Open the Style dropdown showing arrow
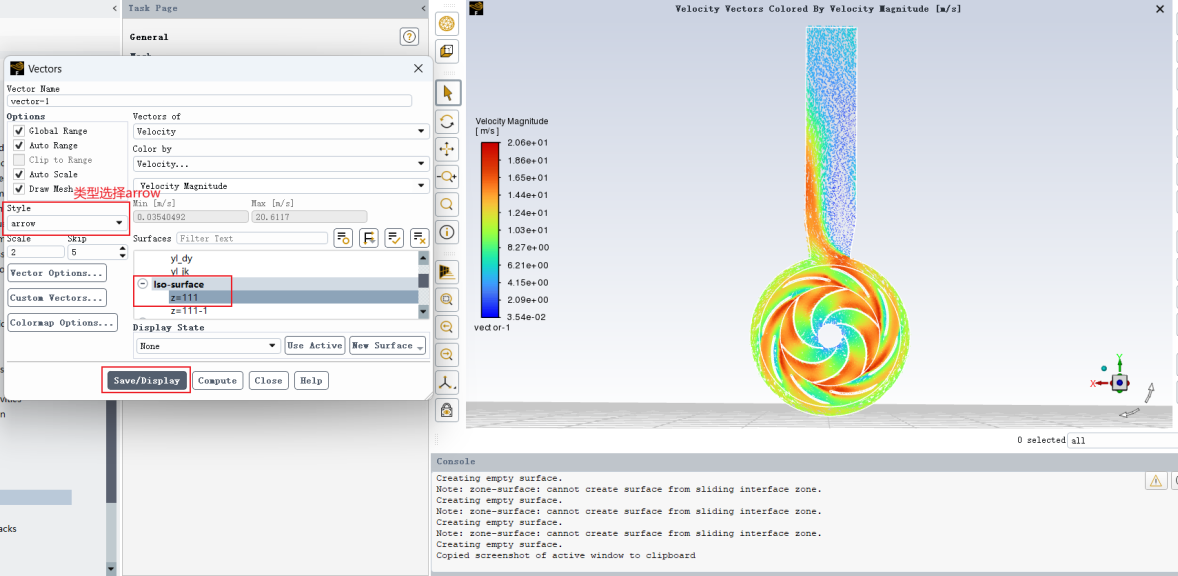 [67, 224]
